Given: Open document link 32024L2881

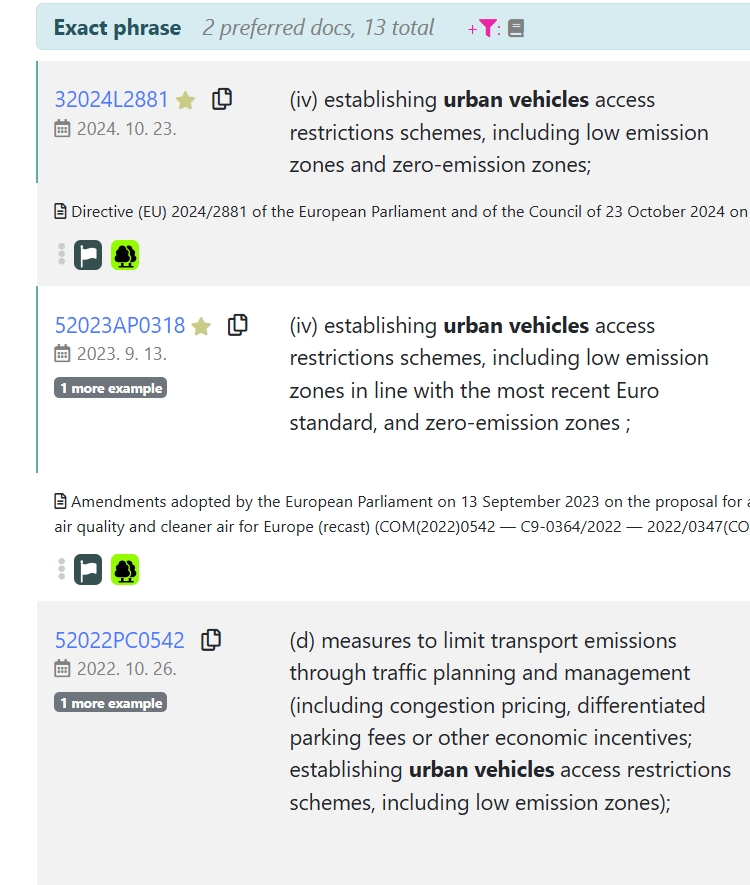Looking at the screenshot, I should [112, 100].
